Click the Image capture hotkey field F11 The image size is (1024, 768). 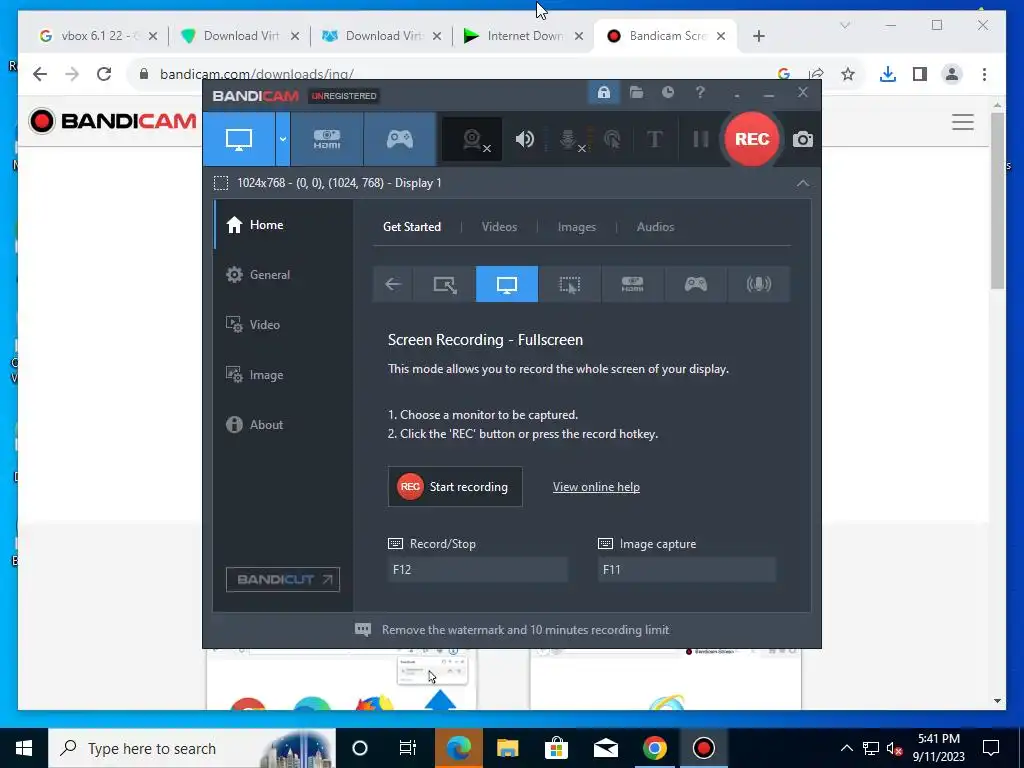(687, 569)
